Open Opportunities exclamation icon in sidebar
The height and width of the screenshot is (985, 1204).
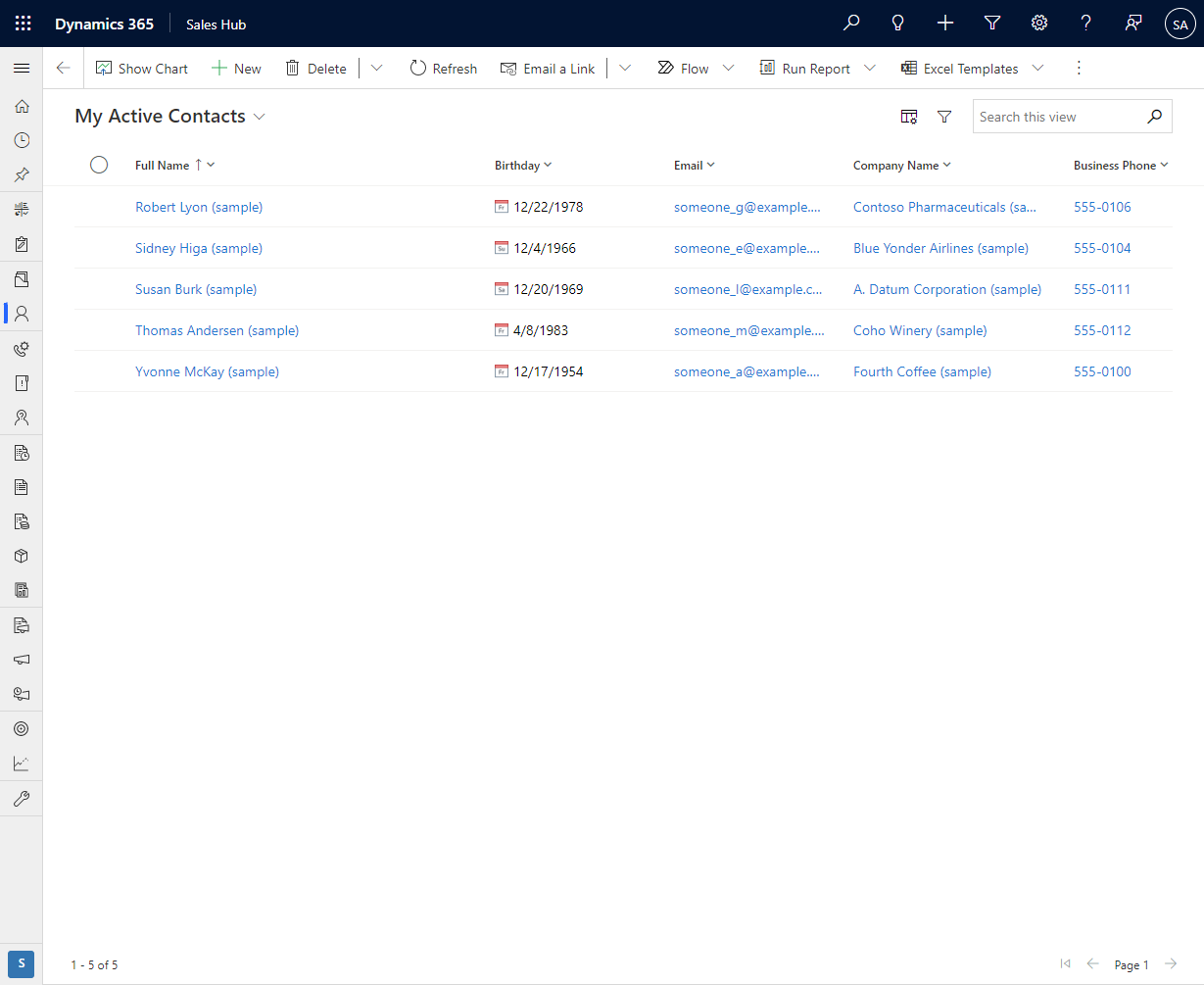[22, 383]
